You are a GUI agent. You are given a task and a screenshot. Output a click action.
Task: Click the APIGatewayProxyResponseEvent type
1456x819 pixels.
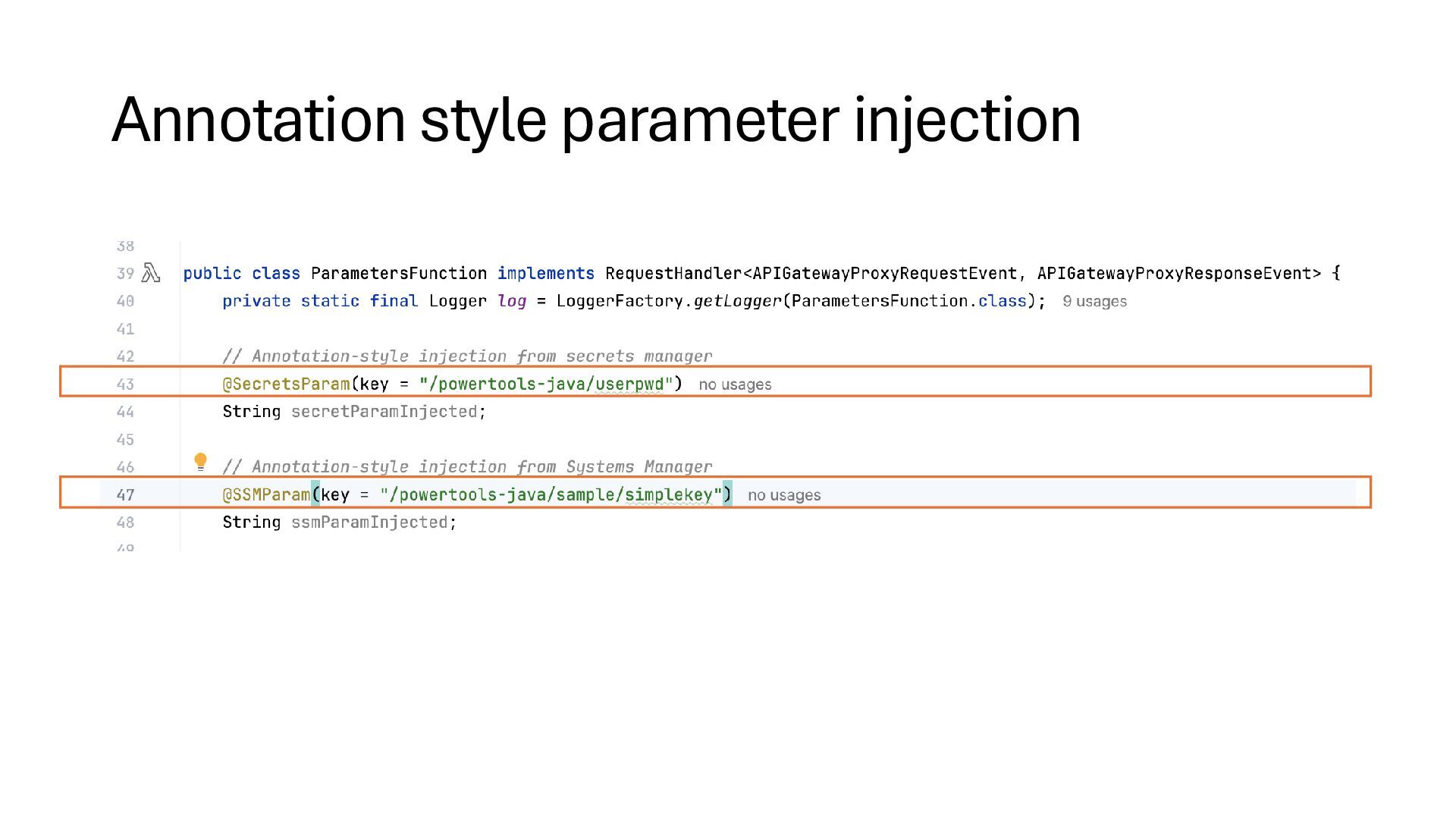click(x=1178, y=273)
